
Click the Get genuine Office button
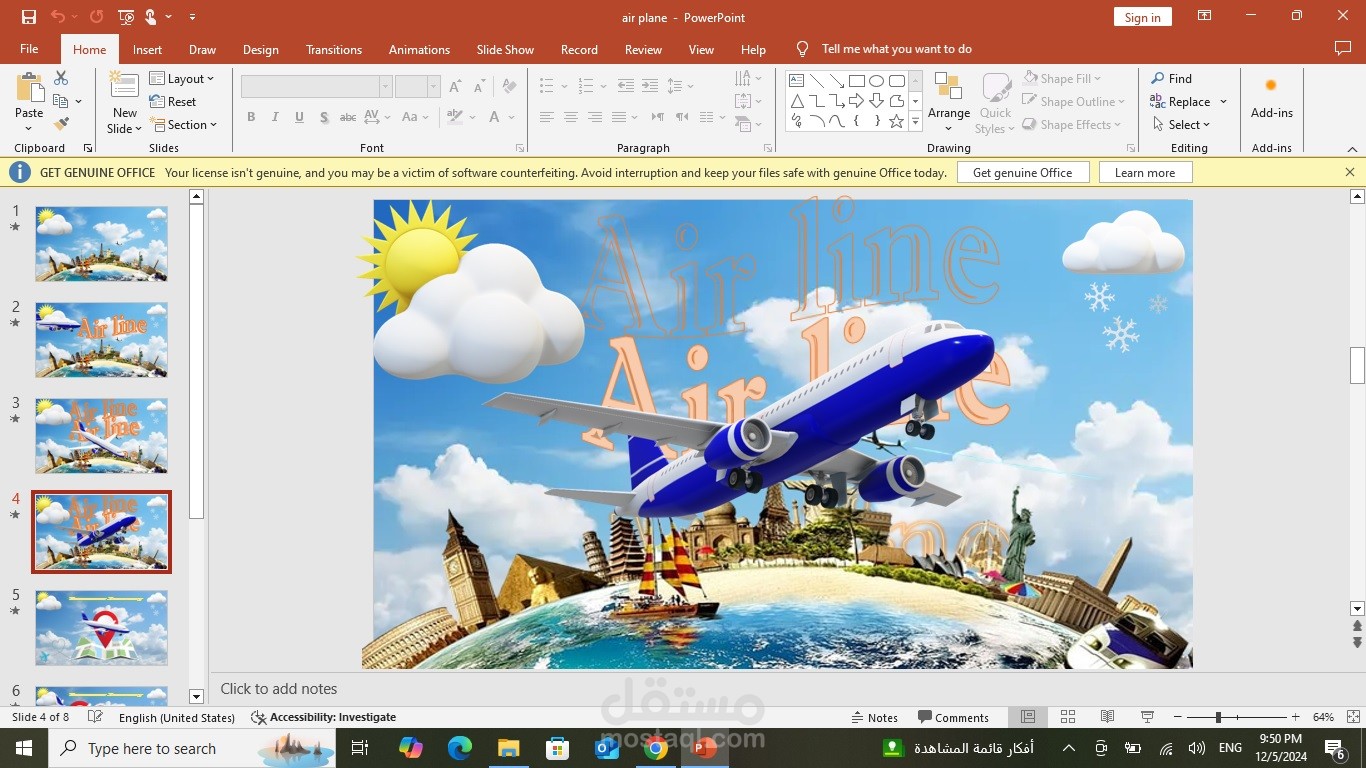click(x=1022, y=172)
